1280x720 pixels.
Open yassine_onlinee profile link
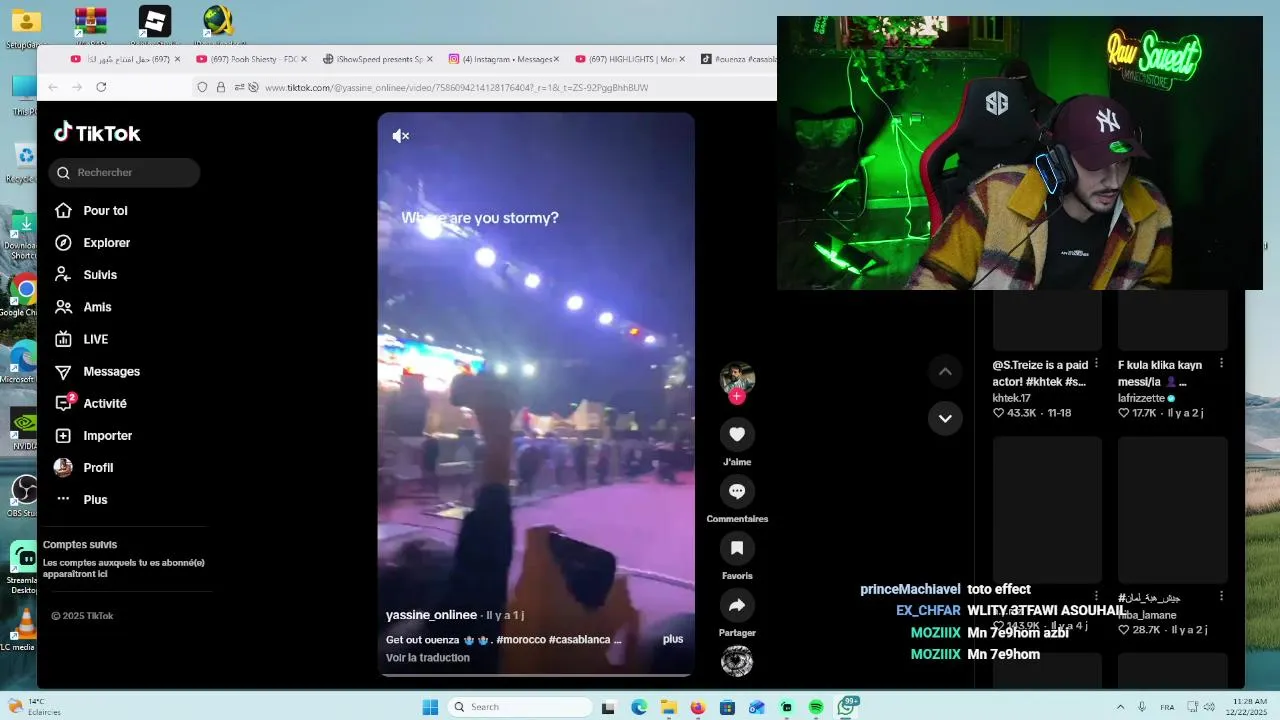(431, 615)
